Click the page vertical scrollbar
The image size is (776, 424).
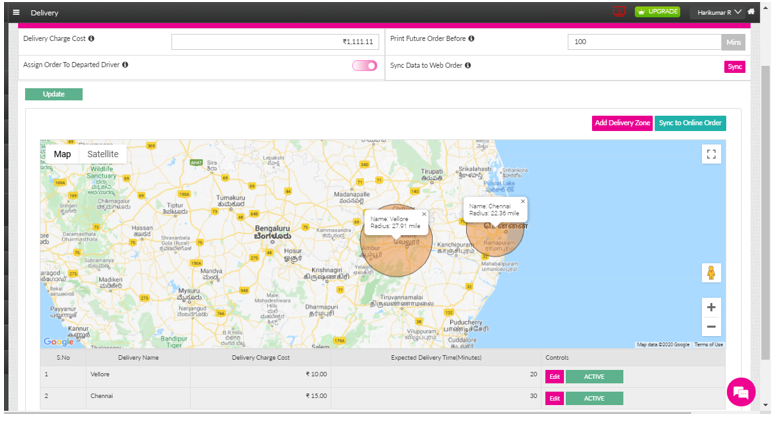[765, 213]
